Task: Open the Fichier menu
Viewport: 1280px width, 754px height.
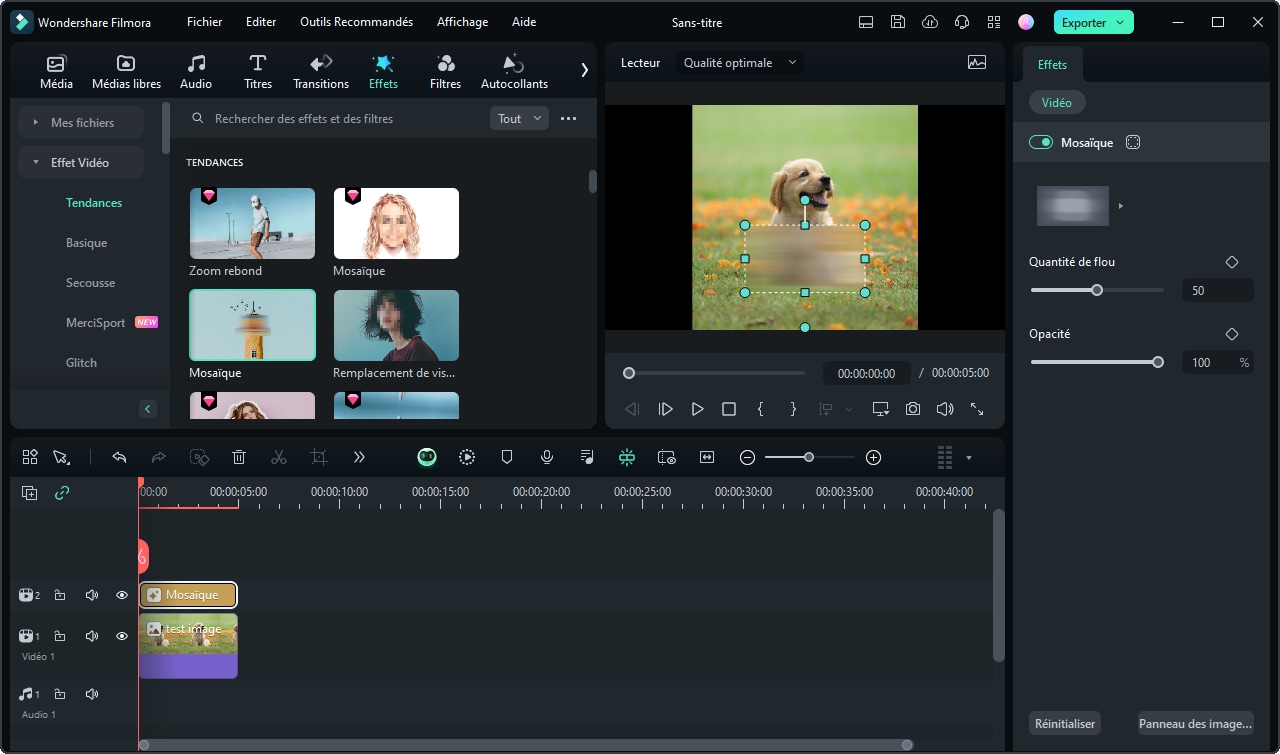Action: [205, 22]
